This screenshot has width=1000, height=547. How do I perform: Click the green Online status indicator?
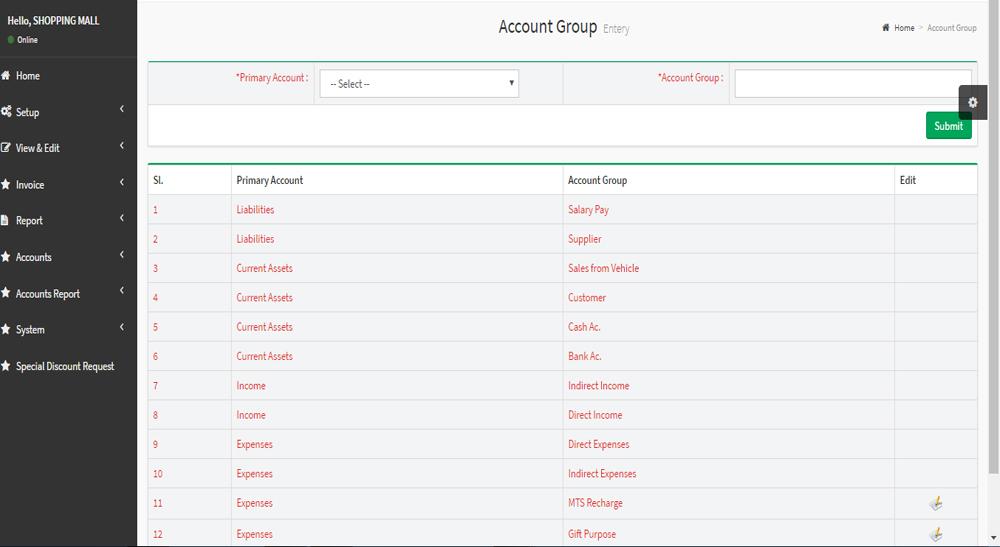(11, 40)
